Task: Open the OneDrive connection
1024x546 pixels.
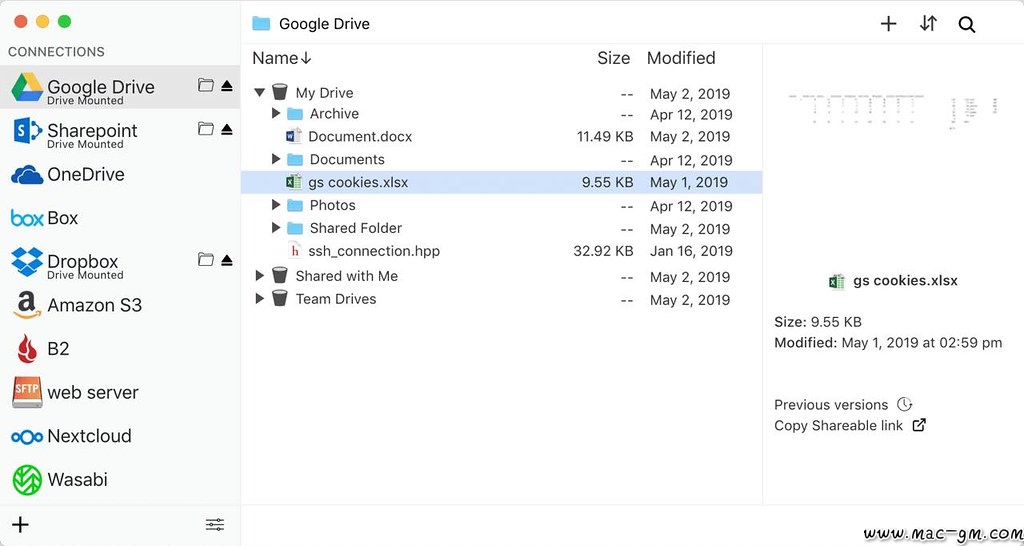Action: click(x=120, y=174)
